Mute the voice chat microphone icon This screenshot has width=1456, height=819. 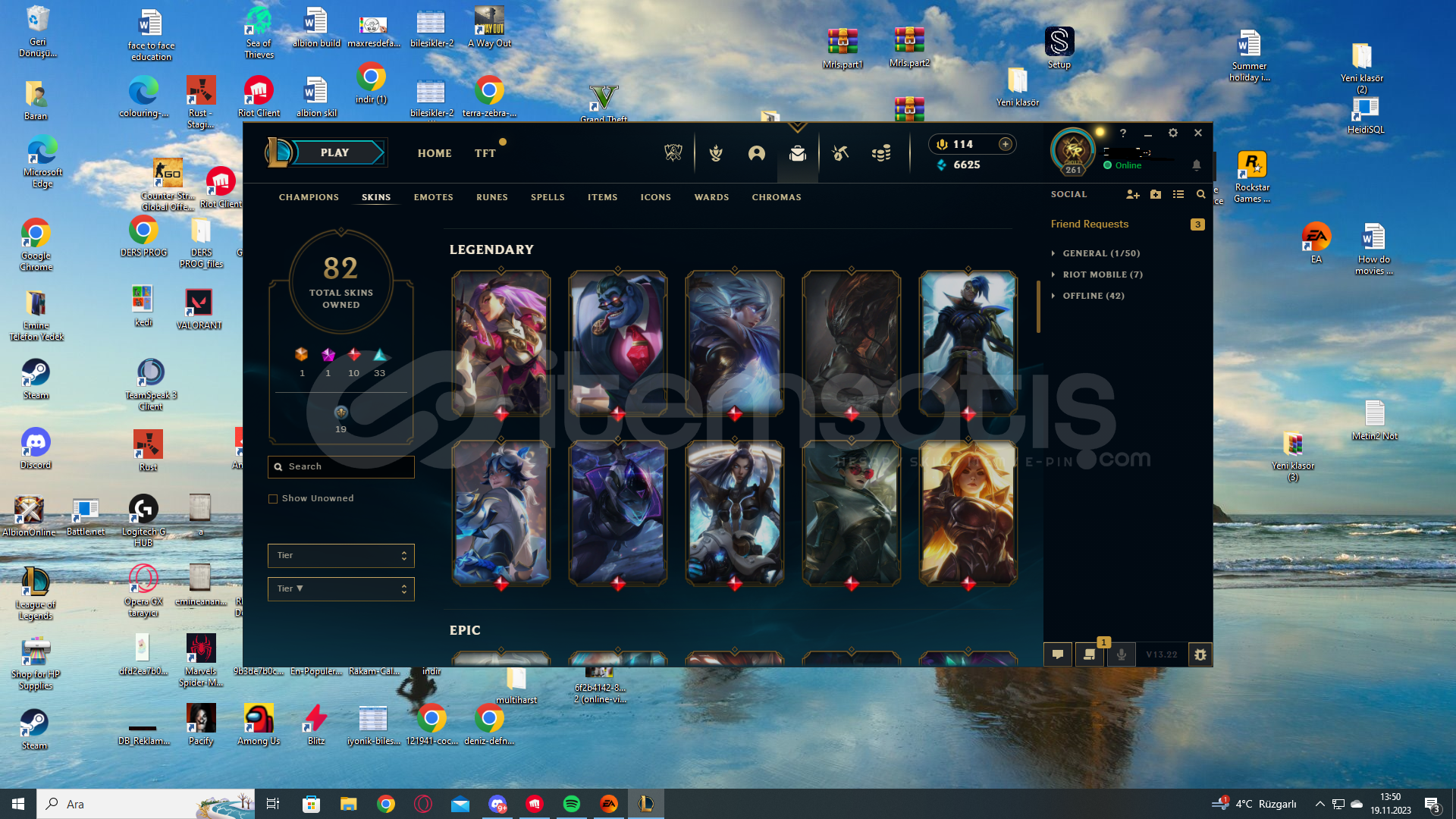coord(1122,654)
